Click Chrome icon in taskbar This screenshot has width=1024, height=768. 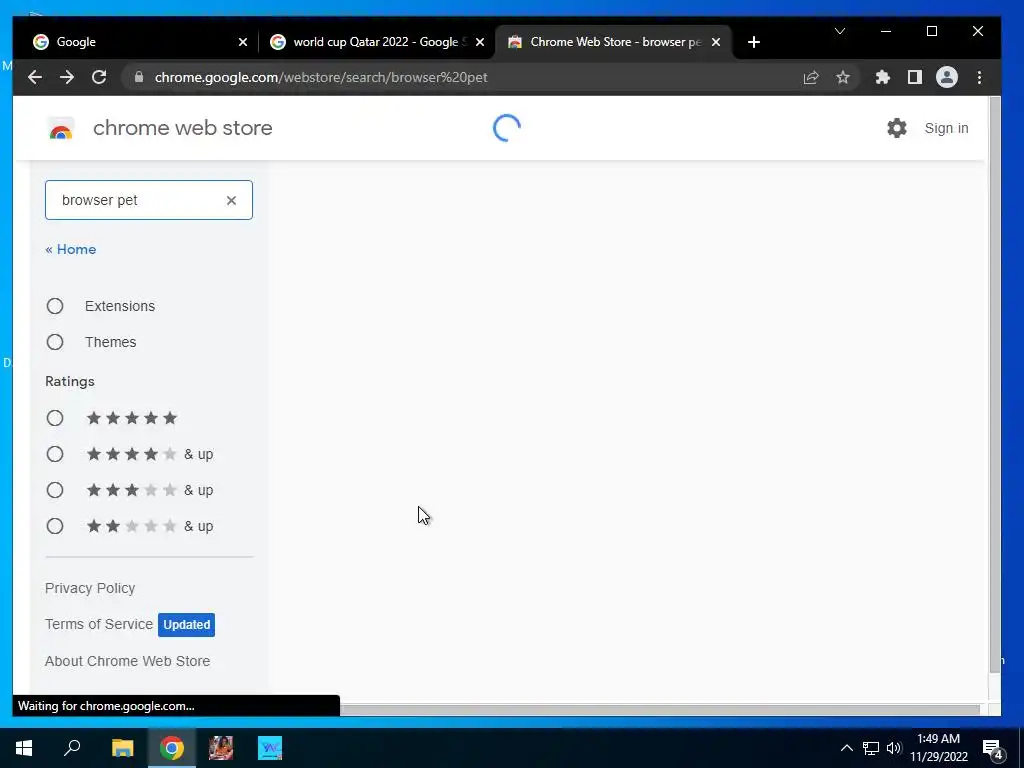pos(172,748)
